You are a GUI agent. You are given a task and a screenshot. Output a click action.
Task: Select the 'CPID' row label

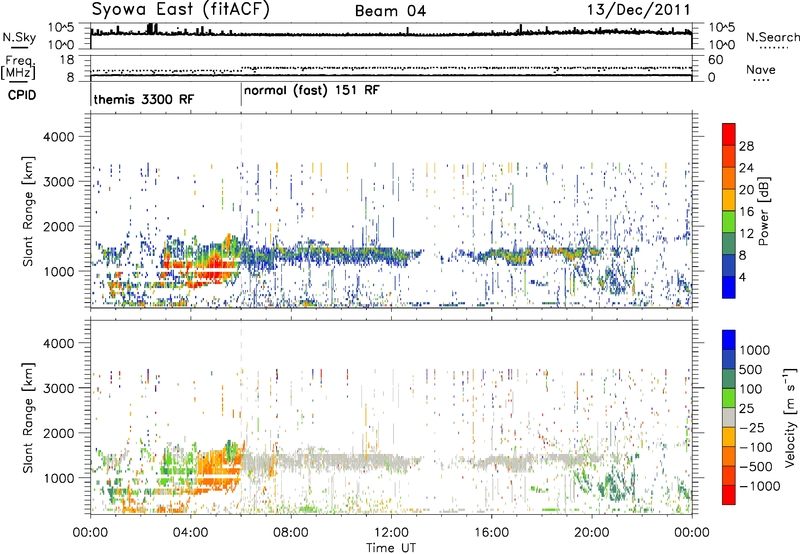tap(21, 95)
